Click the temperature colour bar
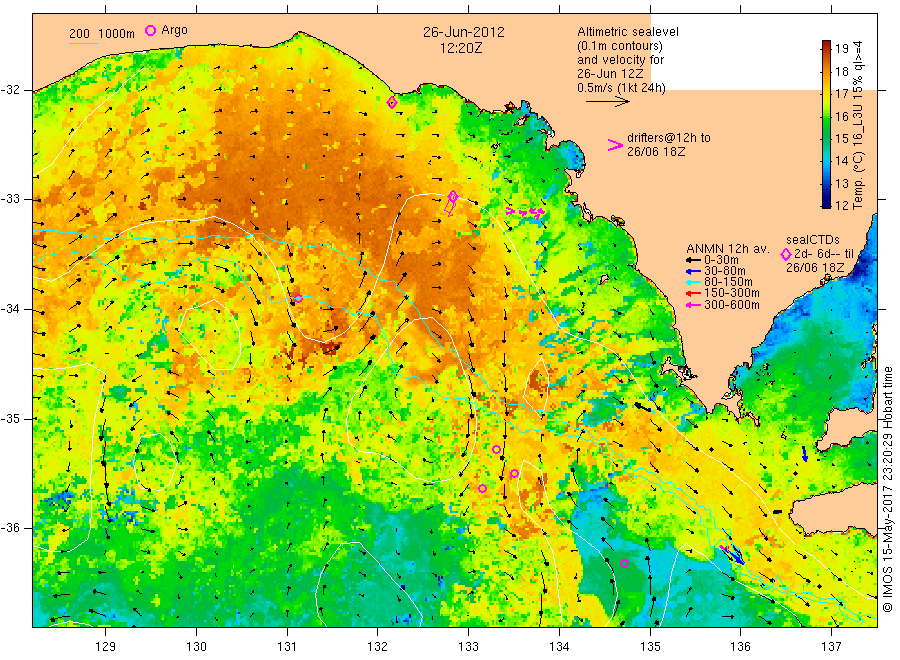This screenshot has width=900, height=660. 826,124
